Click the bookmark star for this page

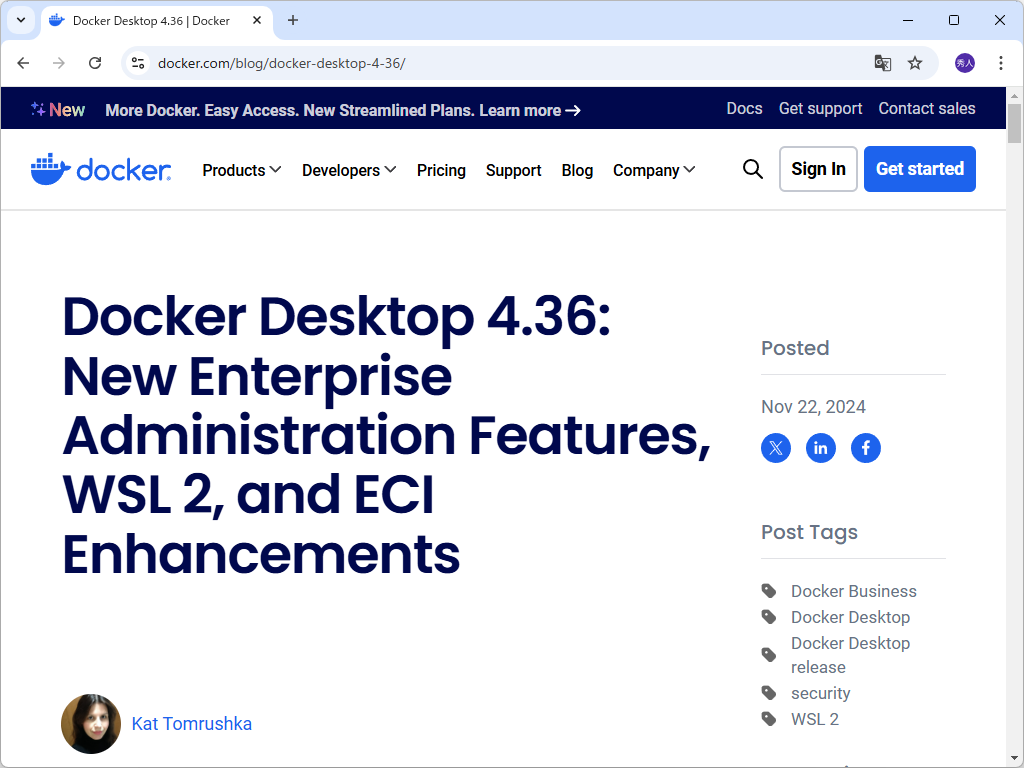(915, 62)
